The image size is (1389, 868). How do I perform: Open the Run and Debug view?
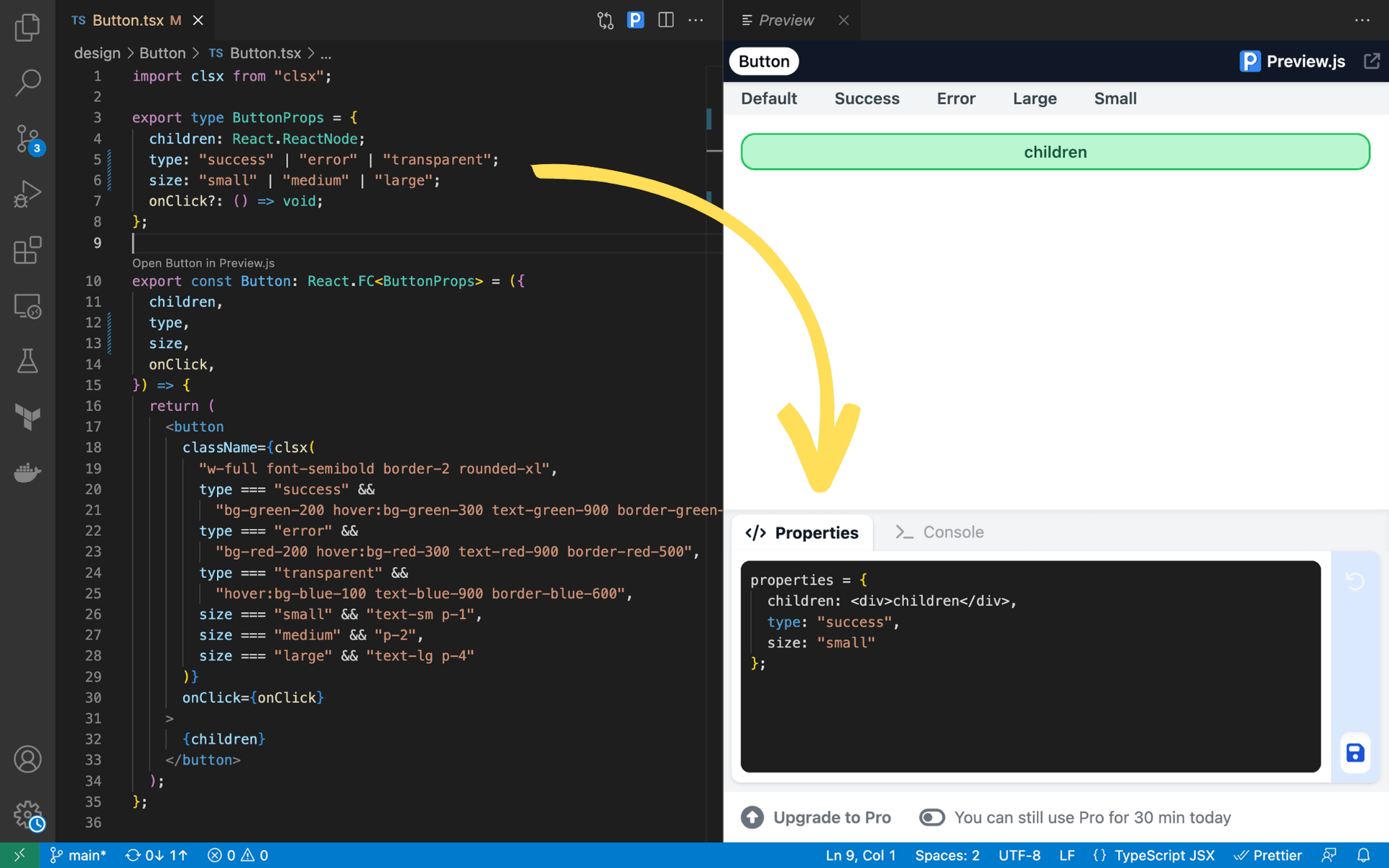tap(27, 194)
